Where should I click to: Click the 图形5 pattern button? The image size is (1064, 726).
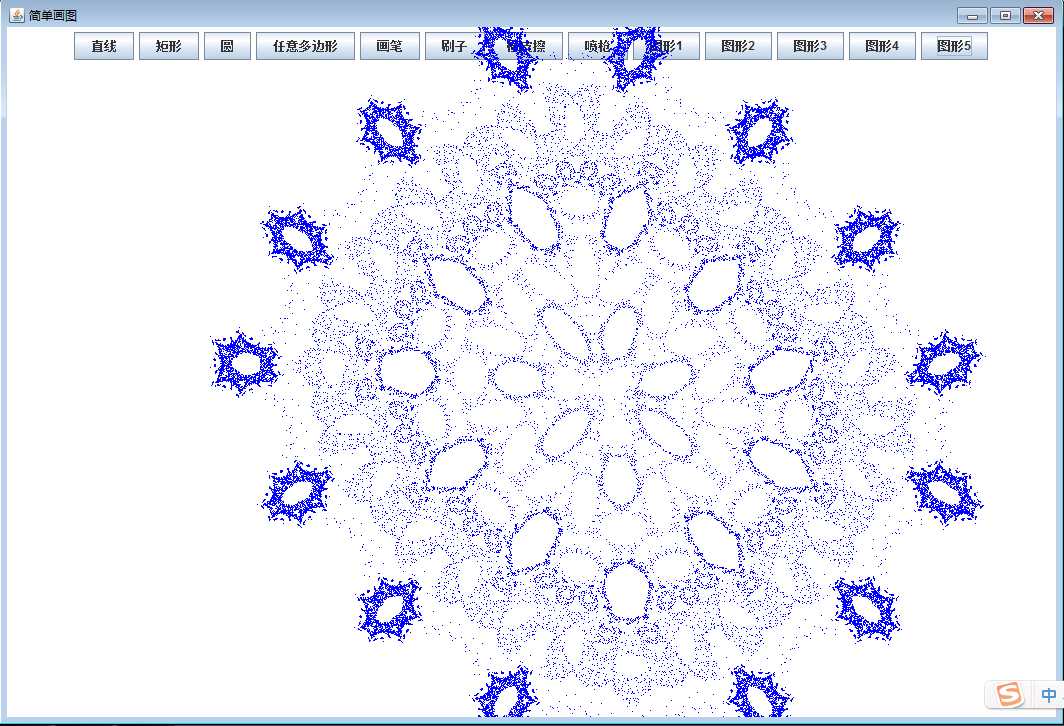(x=954, y=46)
